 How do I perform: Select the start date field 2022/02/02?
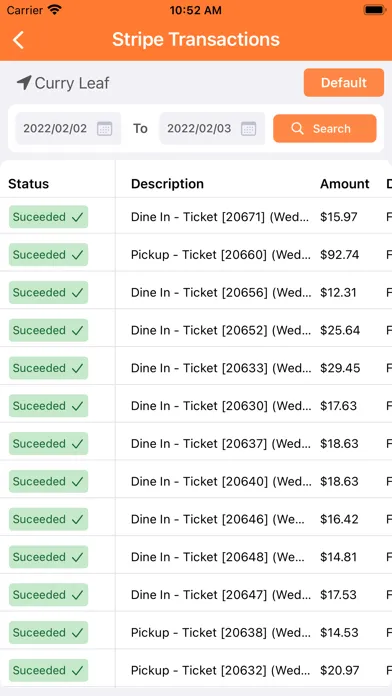[x=68, y=129]
